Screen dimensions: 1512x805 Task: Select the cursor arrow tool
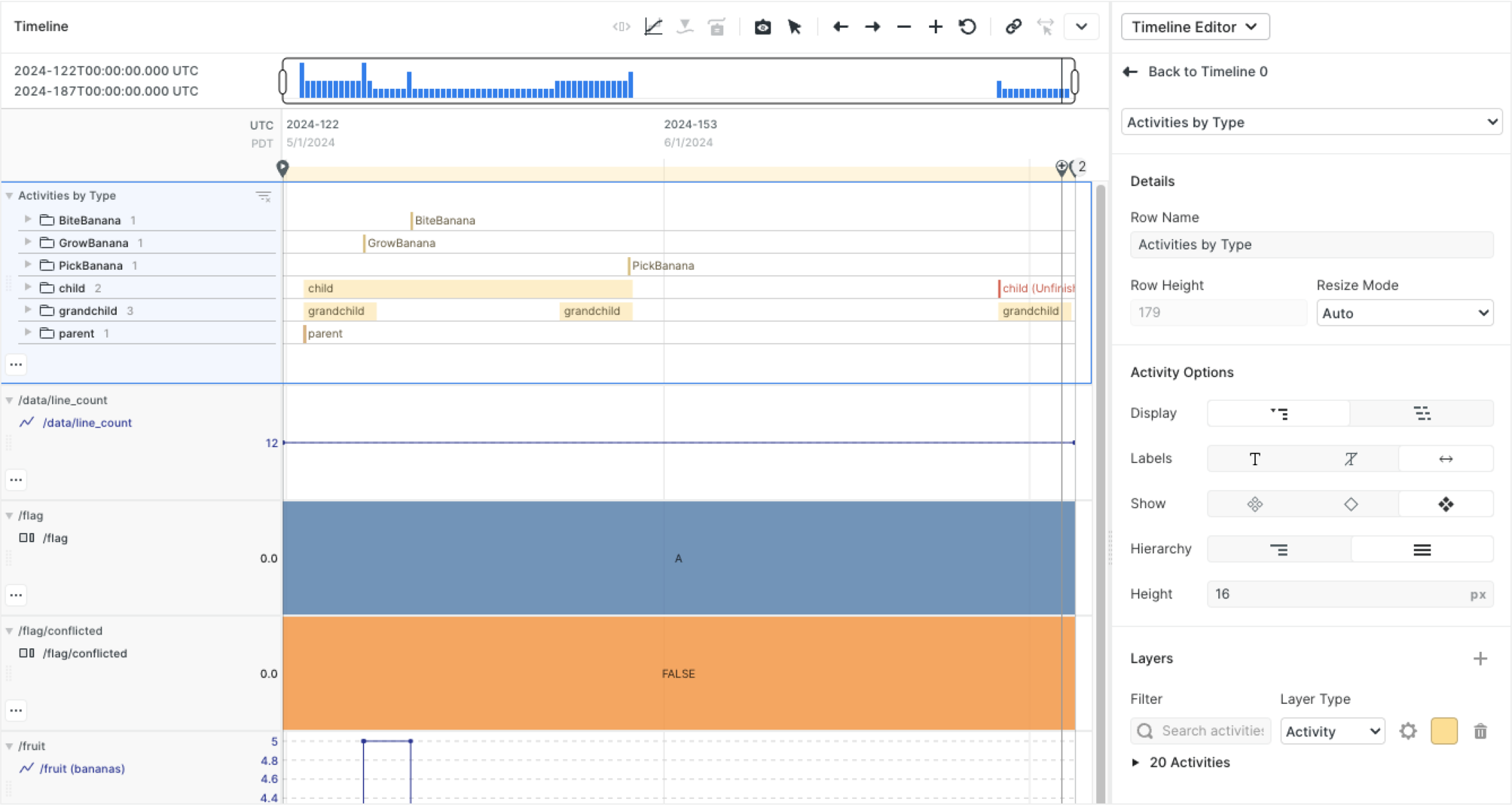(794, 26)
